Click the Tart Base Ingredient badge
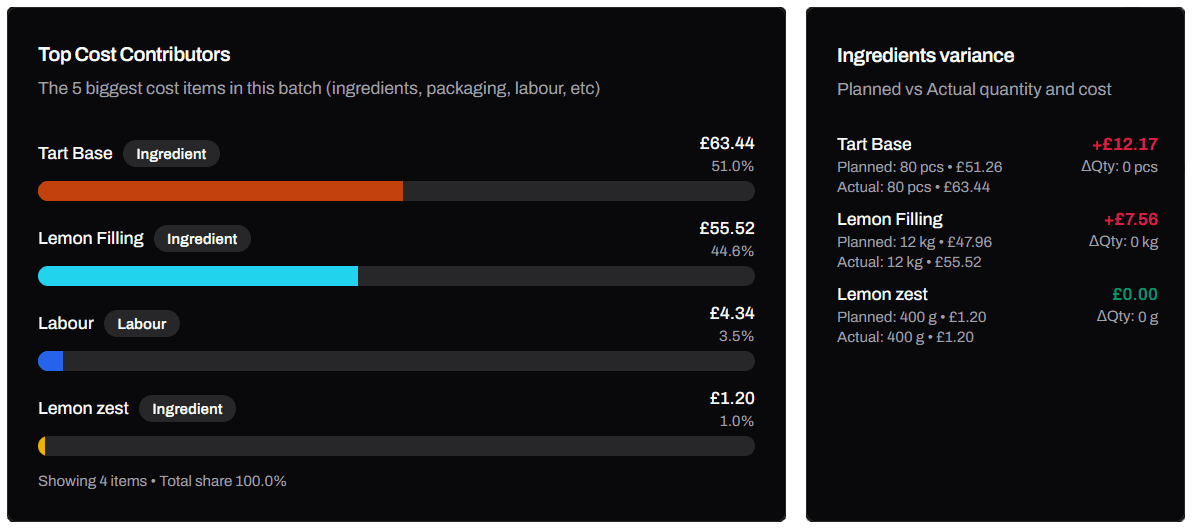1194x532 pixels. tap(171, 154)
